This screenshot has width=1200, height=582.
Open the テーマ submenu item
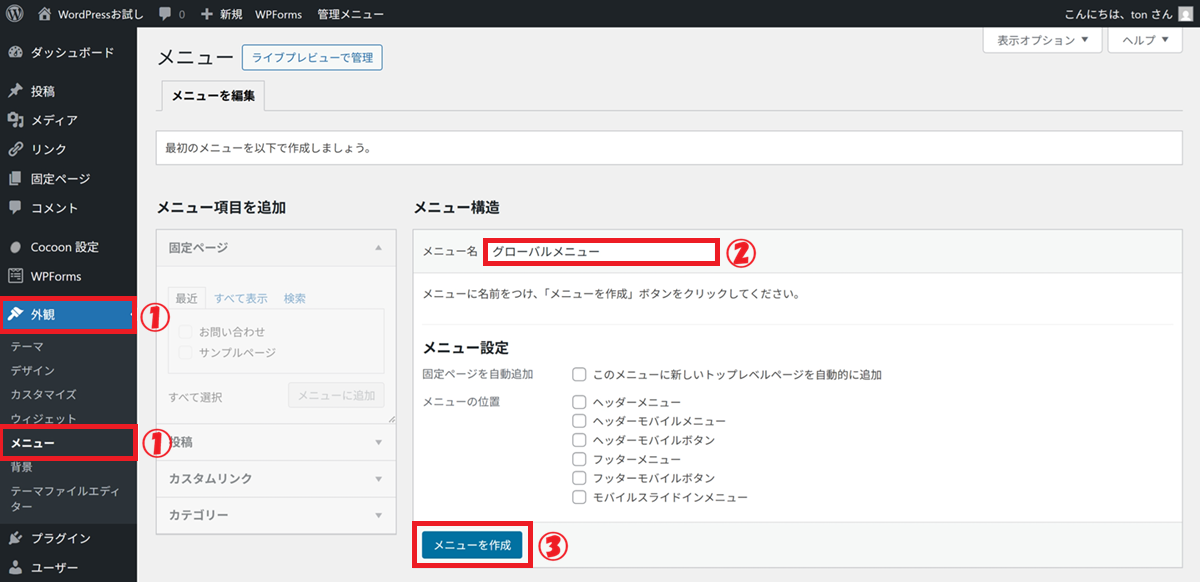pos(27,346)
